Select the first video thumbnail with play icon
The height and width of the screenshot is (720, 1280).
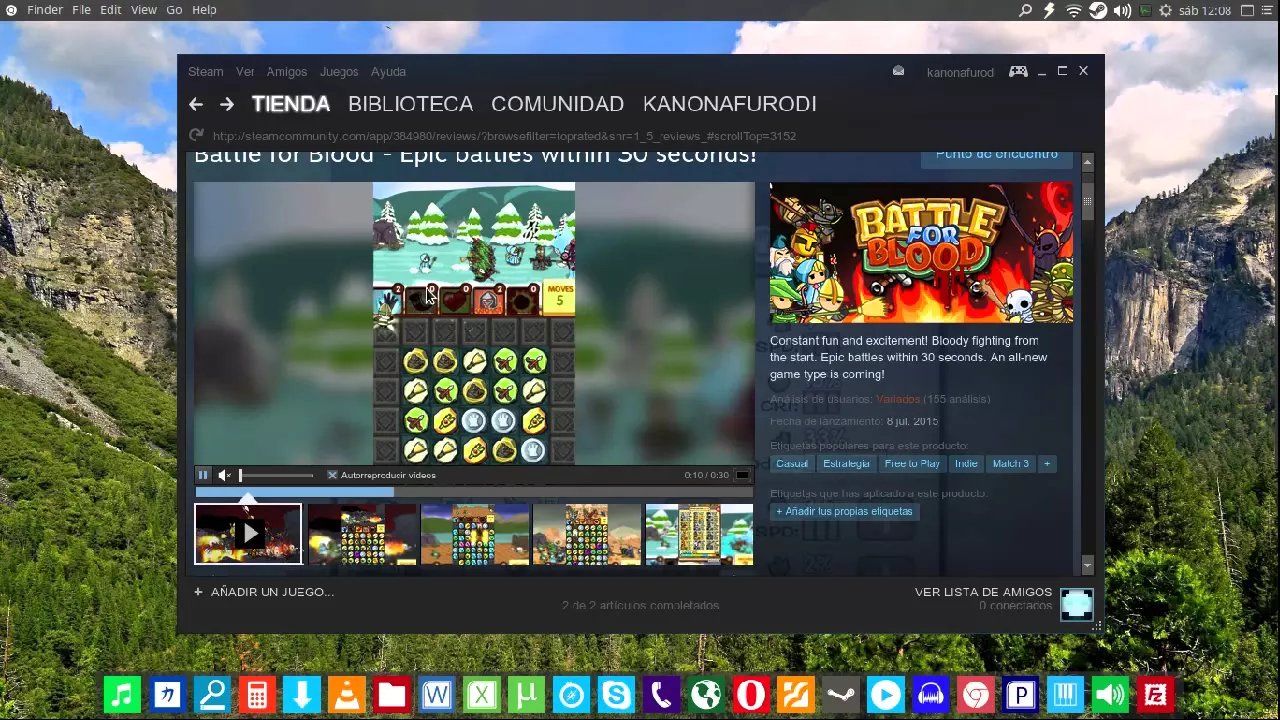click(248, 534)
